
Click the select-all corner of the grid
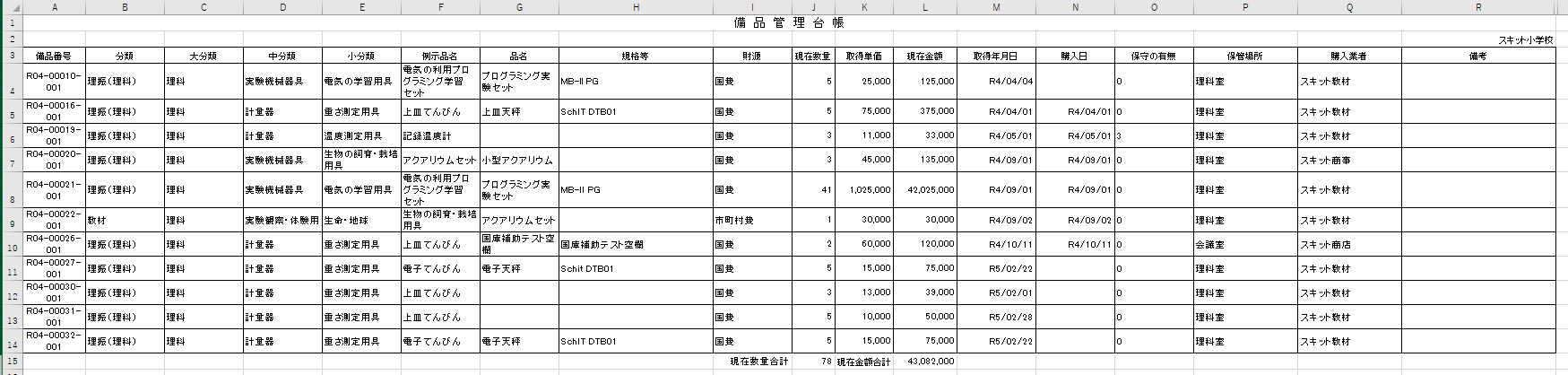tap(11, 7)
